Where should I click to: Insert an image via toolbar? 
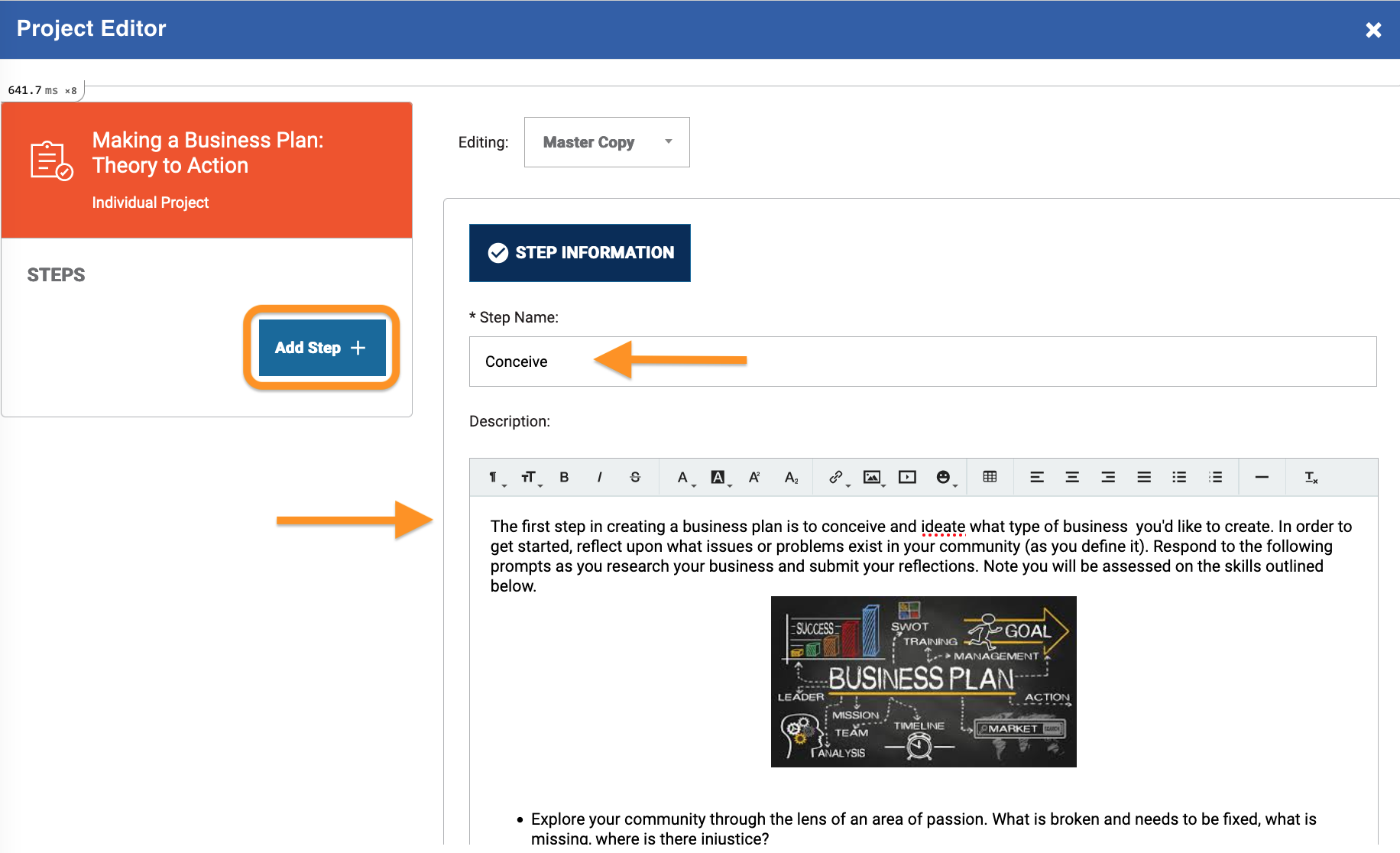[x=873, y=478]
